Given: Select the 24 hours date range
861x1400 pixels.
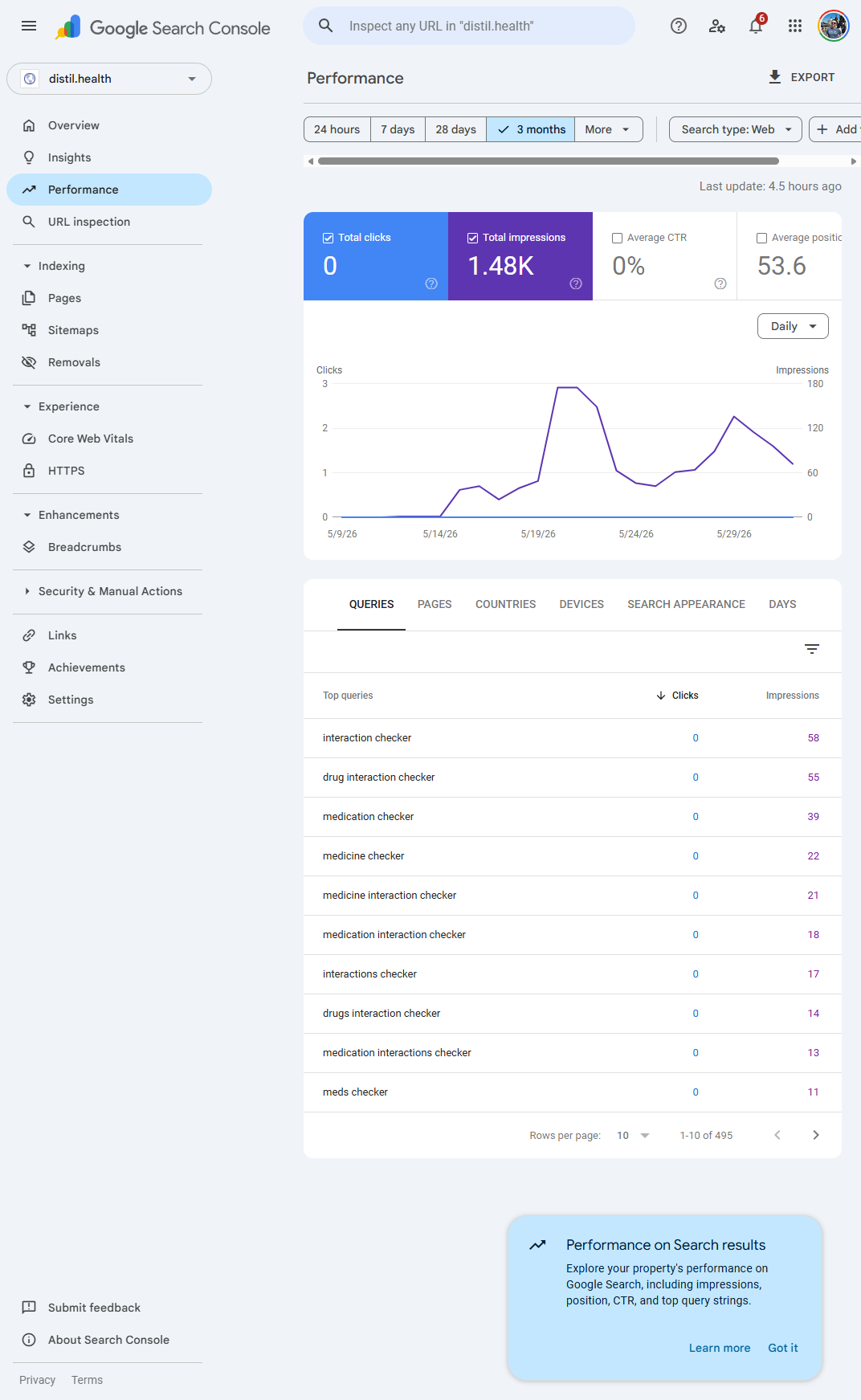Looking at the screenshot, I should pyautogui.click(x=337, y=129).
